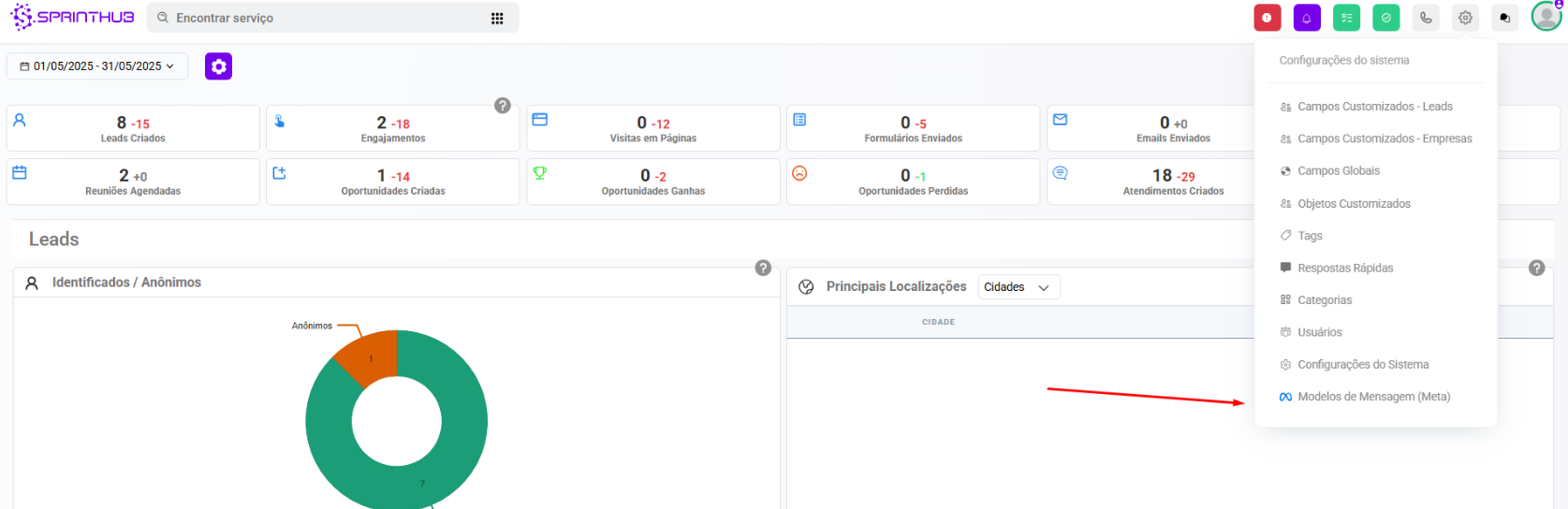The width and height of the screenshot is (1568, 509).
Task: Click the Leads Criados metric card
Action: [133, 128]
